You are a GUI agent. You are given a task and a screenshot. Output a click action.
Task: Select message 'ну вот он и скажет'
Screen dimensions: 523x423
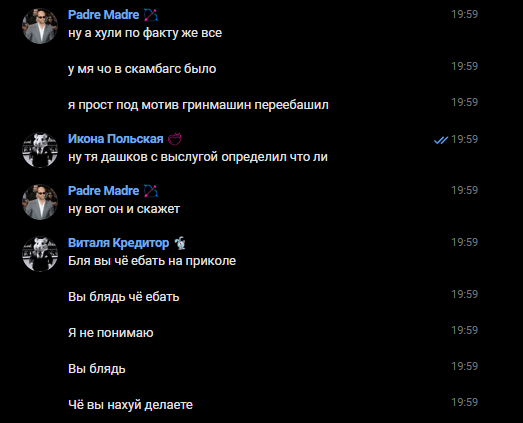pyautogui.click(x=124, y=209)
